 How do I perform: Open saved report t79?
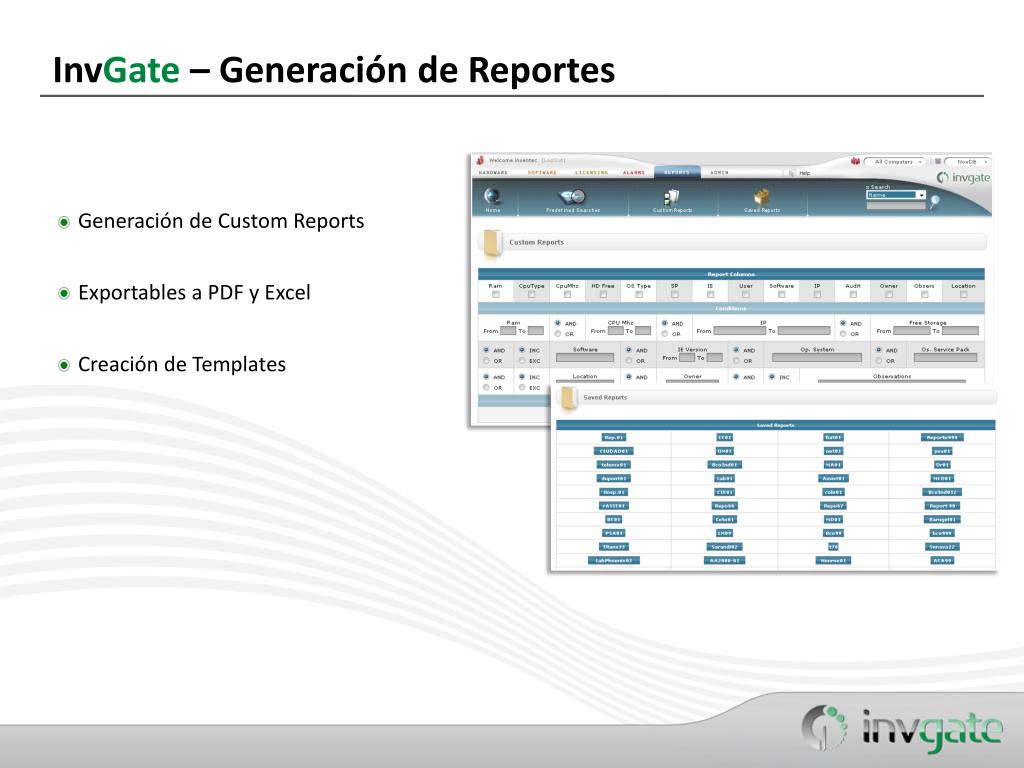(x=833, y=547)
